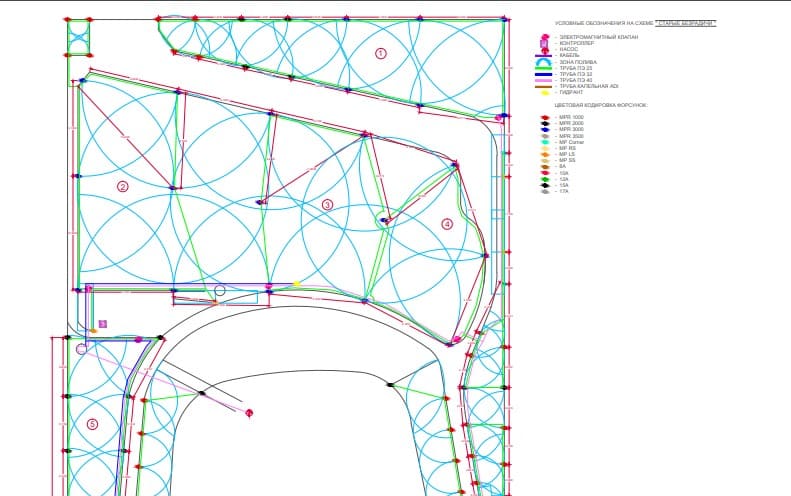Click the "MP LS" nozzle label
This screenshot has width=791, height=496.
[567, 154]
